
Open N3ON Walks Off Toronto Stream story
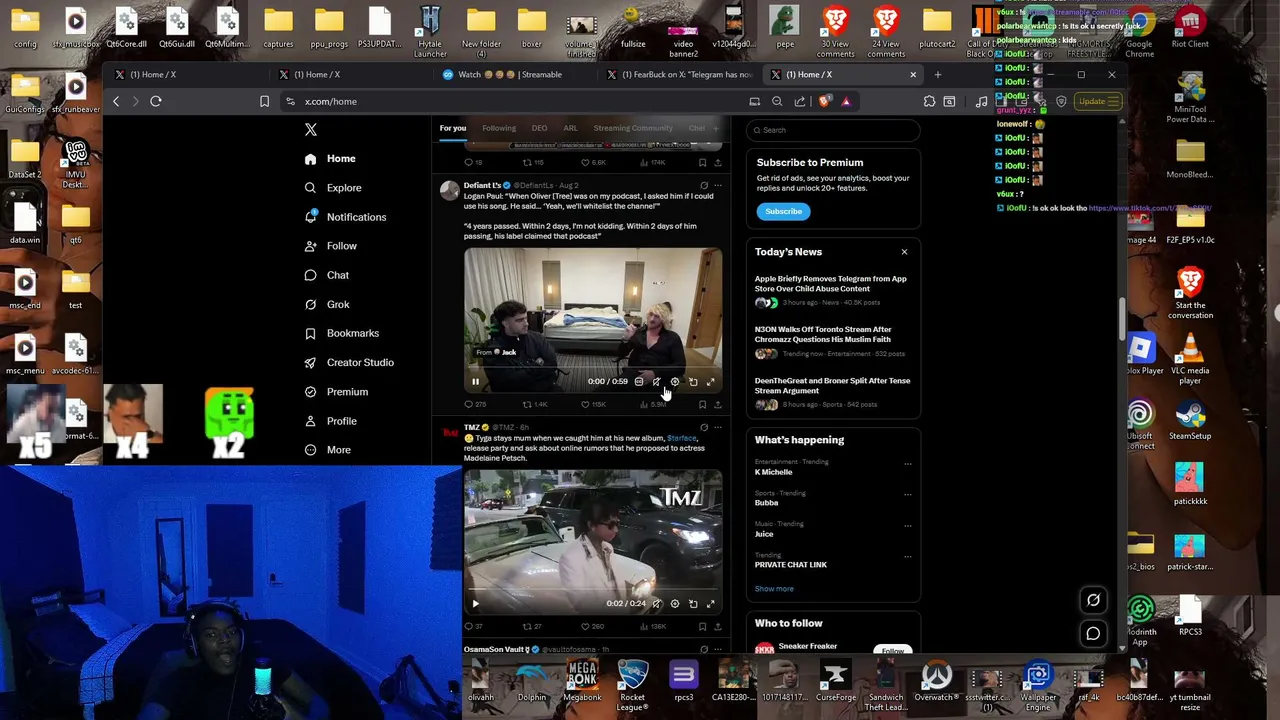click(831, 341)
